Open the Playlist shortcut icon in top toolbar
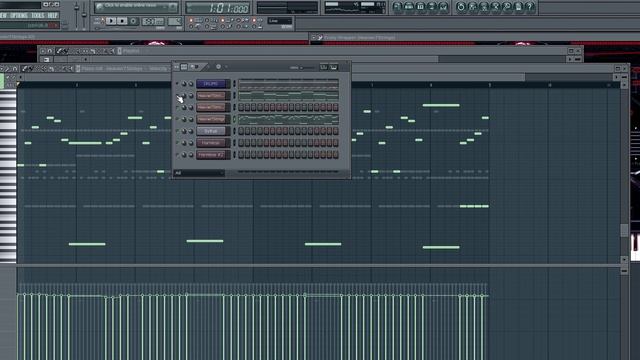The image size is (640, 360). click(398, 7)
